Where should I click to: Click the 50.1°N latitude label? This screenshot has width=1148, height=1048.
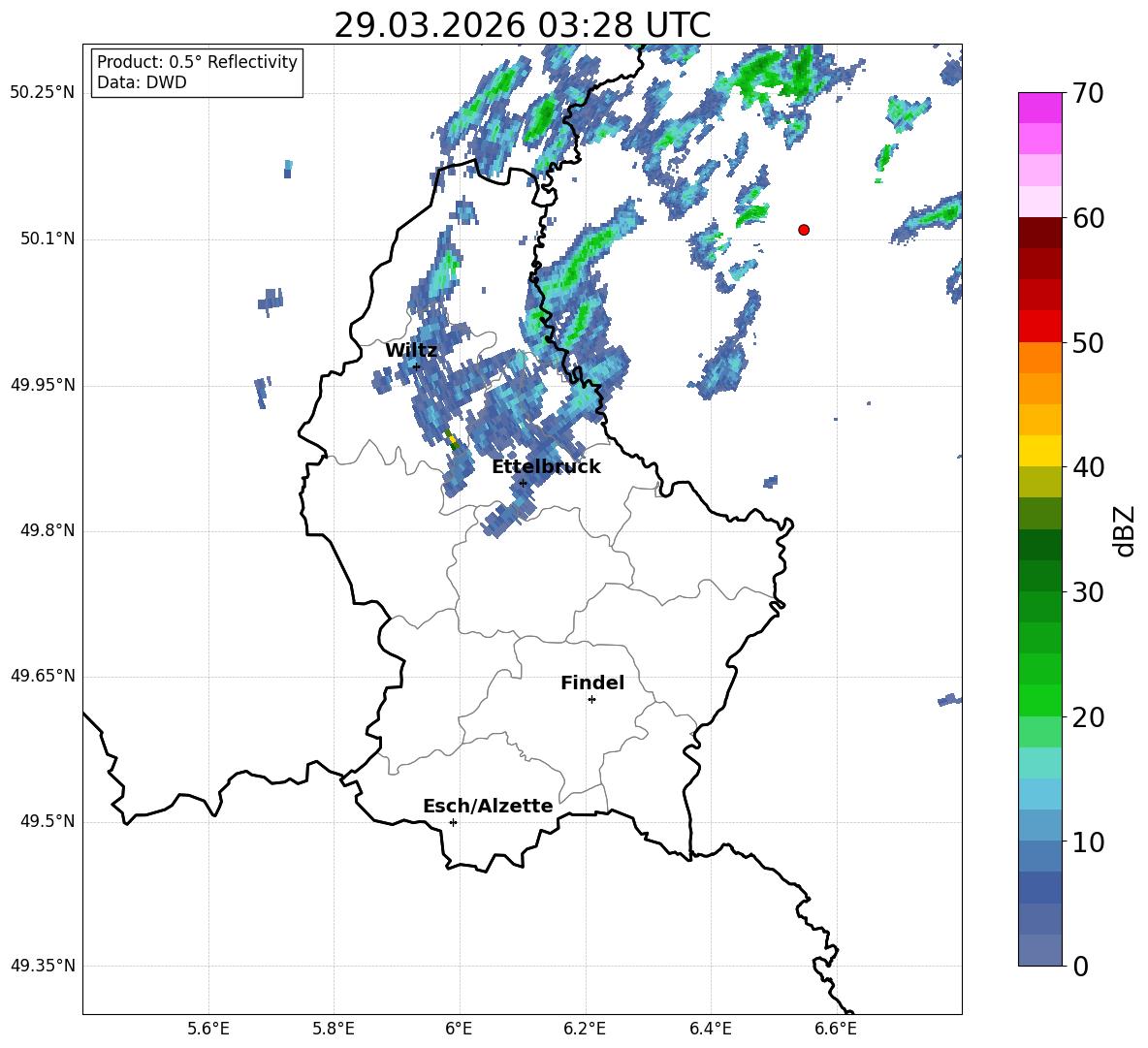pyautogui.click(x=48, y=238)
